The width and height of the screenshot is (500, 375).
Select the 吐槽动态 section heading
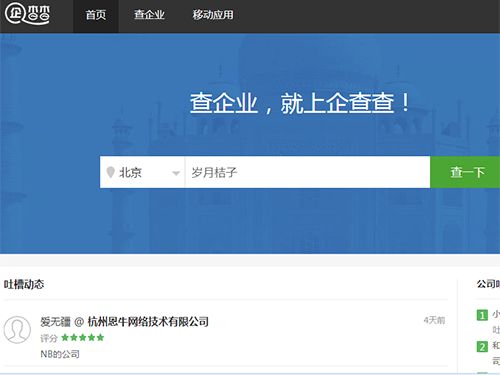click(24, 284)
